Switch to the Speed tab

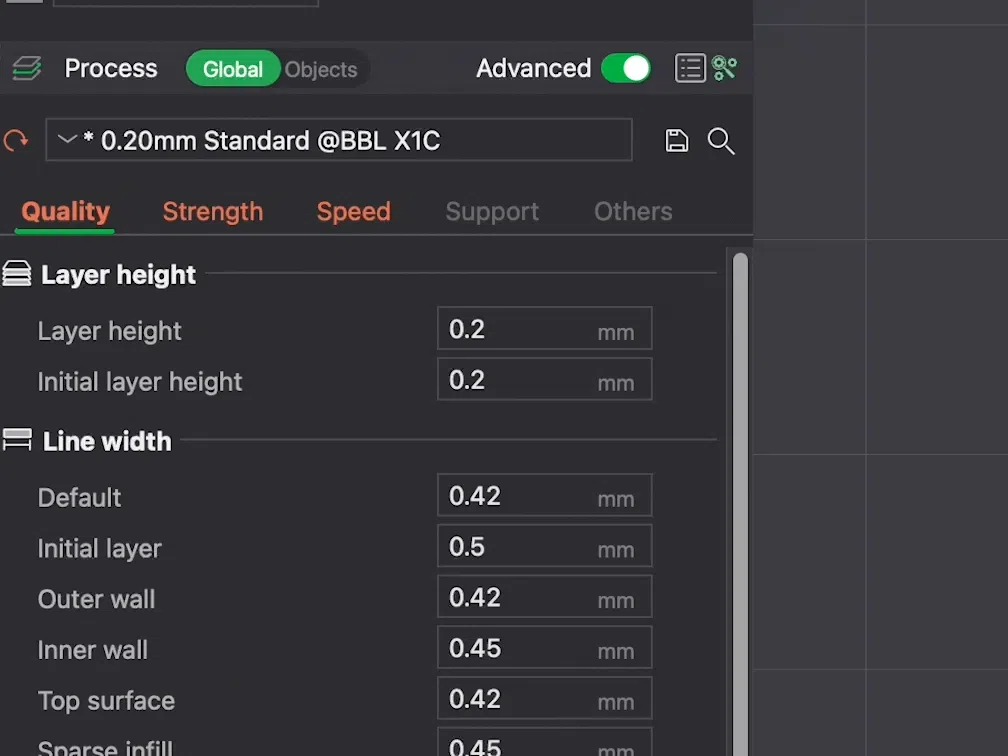(354, 212)
